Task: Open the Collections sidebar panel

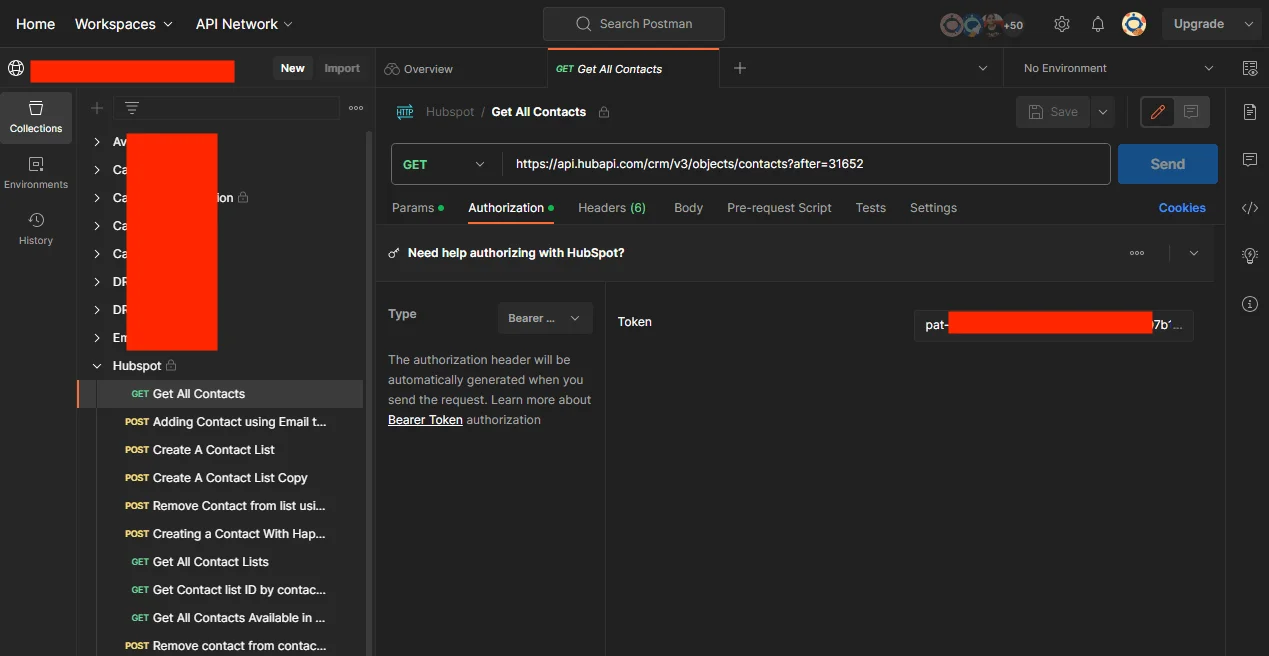Action: tap(36, 117)
